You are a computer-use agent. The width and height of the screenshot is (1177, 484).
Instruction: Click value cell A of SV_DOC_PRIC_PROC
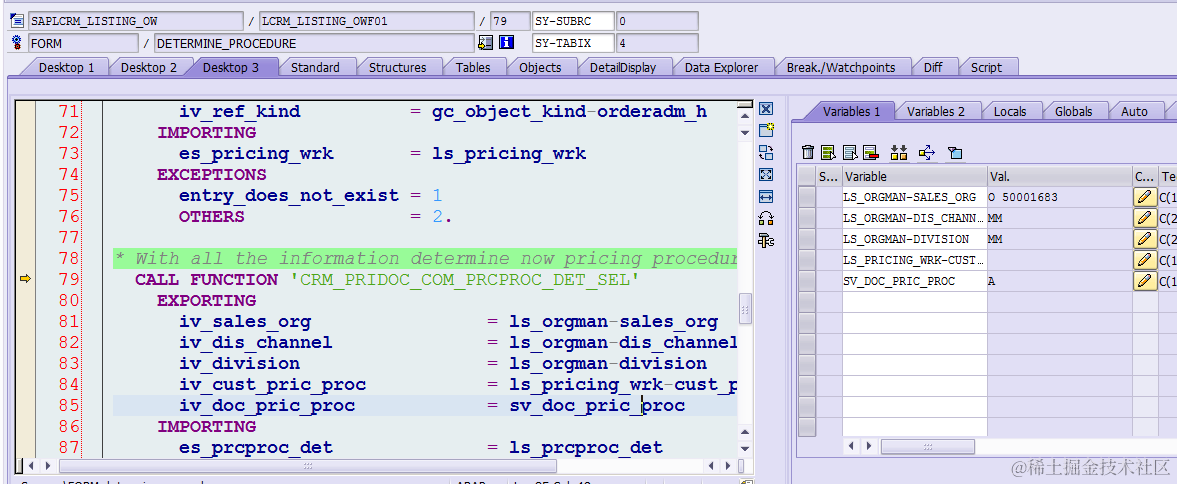[1059, 281]
